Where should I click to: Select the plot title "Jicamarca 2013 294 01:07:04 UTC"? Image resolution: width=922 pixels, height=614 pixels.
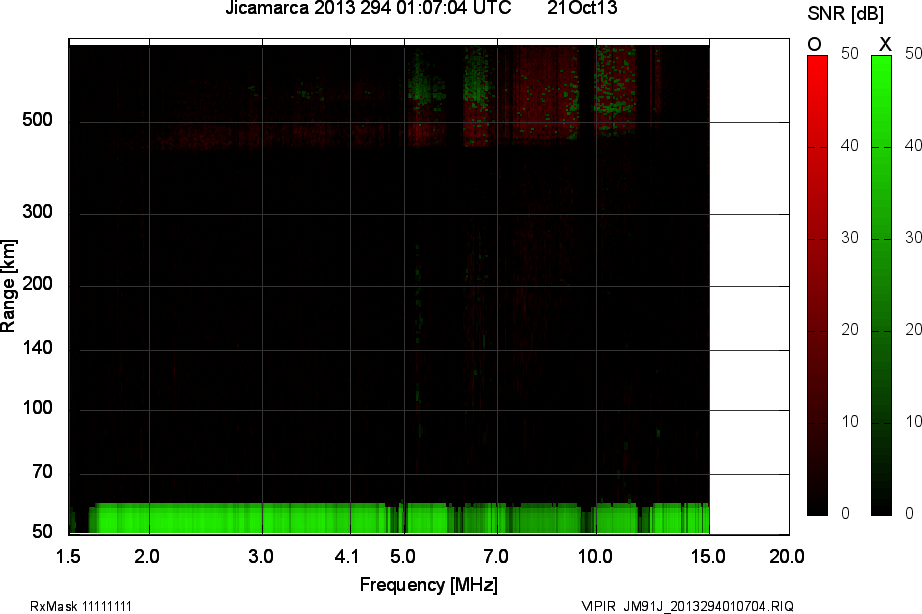pyautogui.click(x=368, y=8)
